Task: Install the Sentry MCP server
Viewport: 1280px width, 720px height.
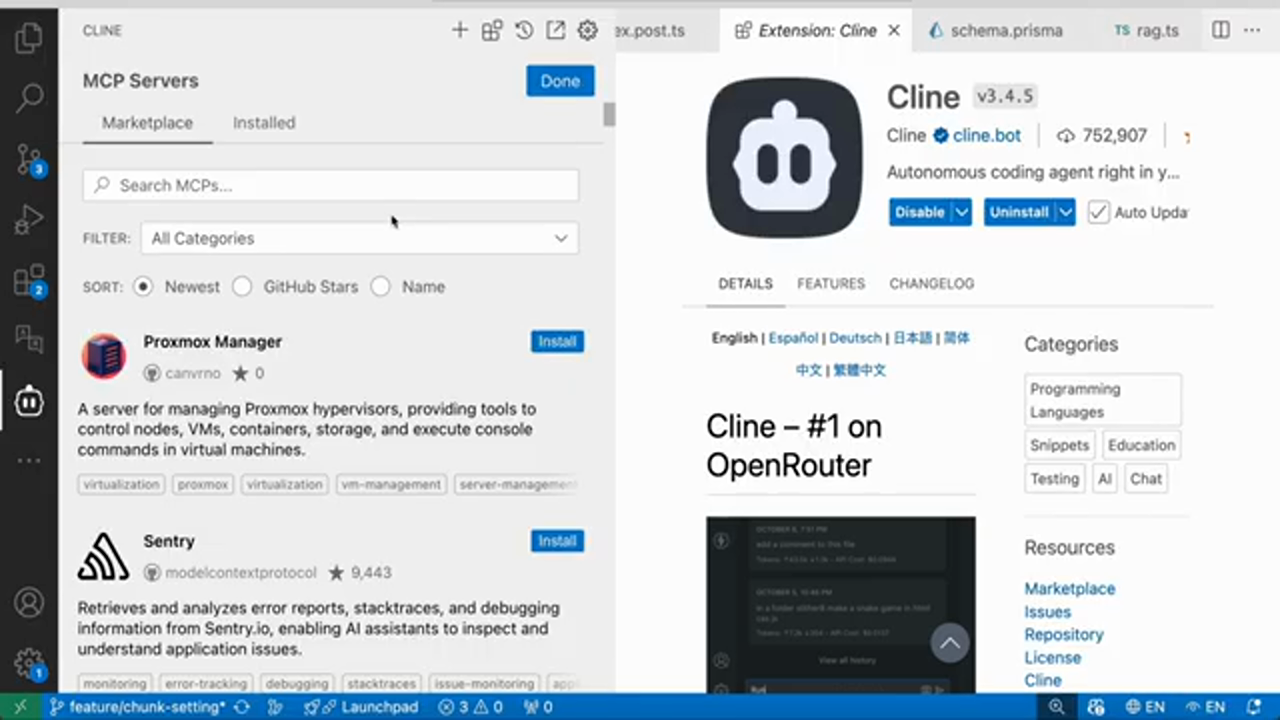Action: (x=557, y=541)
